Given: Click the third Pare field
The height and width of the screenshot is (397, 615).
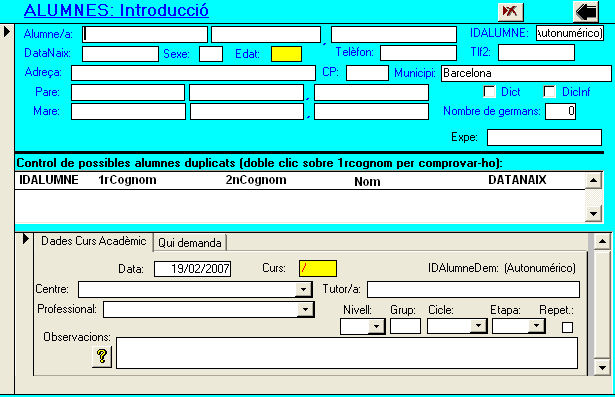Looking at the screenshot, I should point(371,93).
